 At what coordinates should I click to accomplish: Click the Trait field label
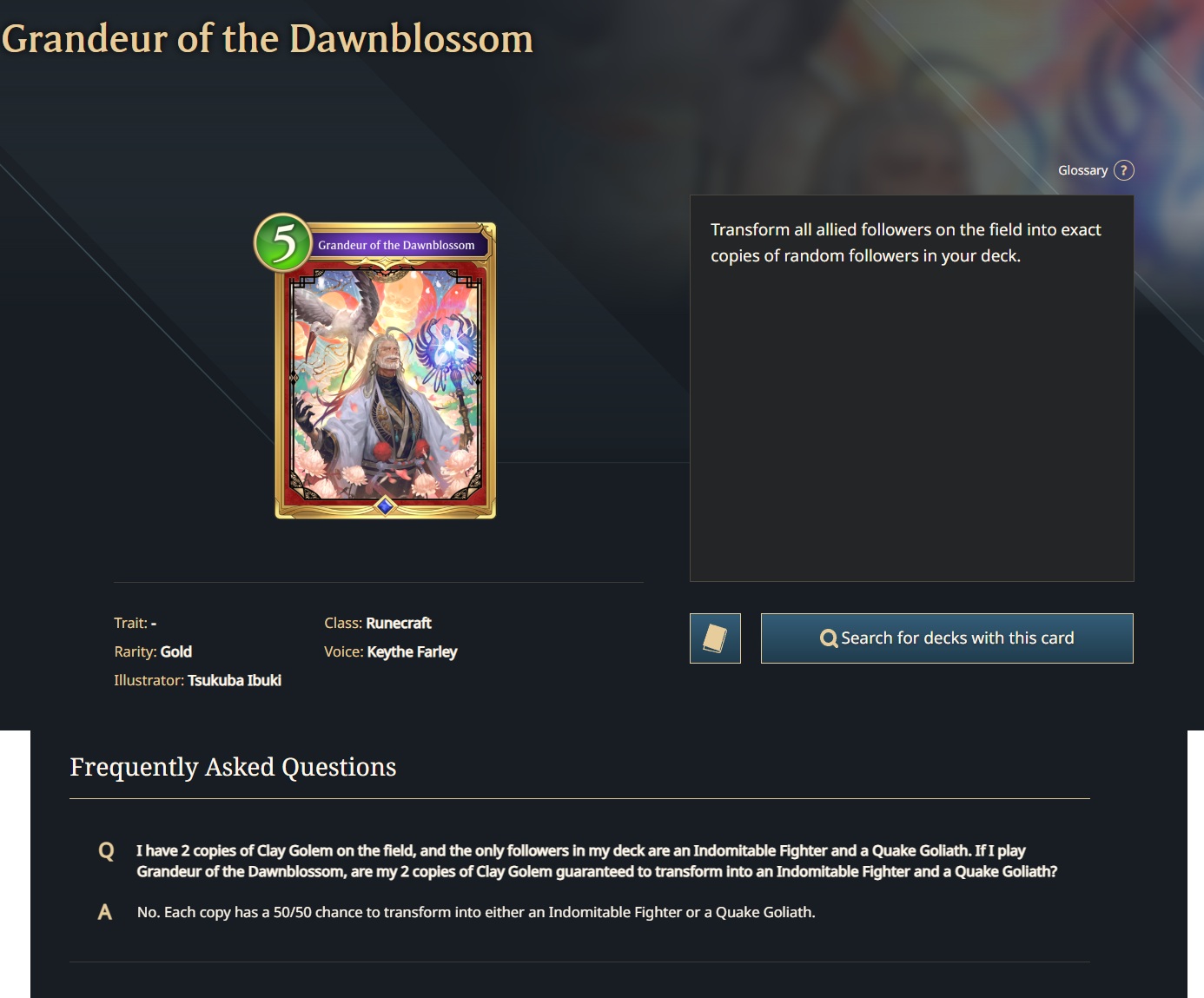[130, 623]
